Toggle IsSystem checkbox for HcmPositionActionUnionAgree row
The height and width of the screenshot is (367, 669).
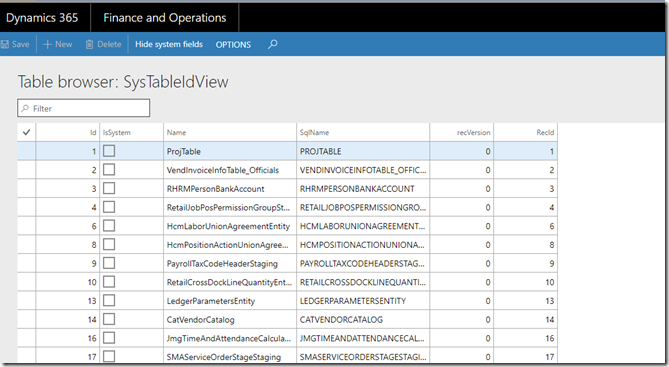tap(109, 244)
